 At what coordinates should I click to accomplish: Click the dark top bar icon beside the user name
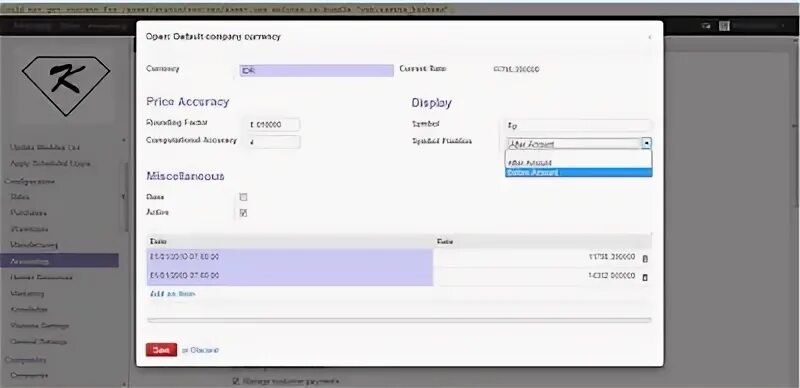(724, 26)
